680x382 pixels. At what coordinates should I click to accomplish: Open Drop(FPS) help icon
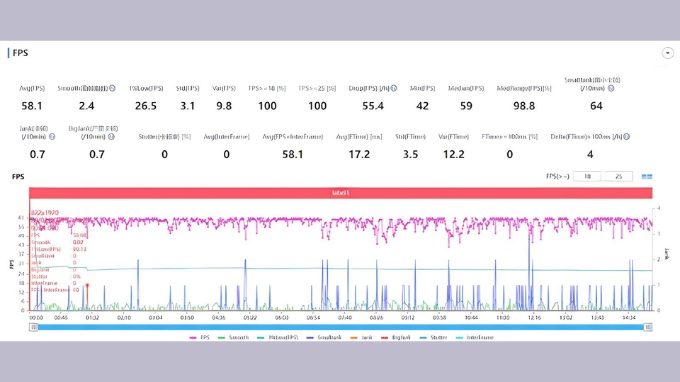(x=394, y=88)
